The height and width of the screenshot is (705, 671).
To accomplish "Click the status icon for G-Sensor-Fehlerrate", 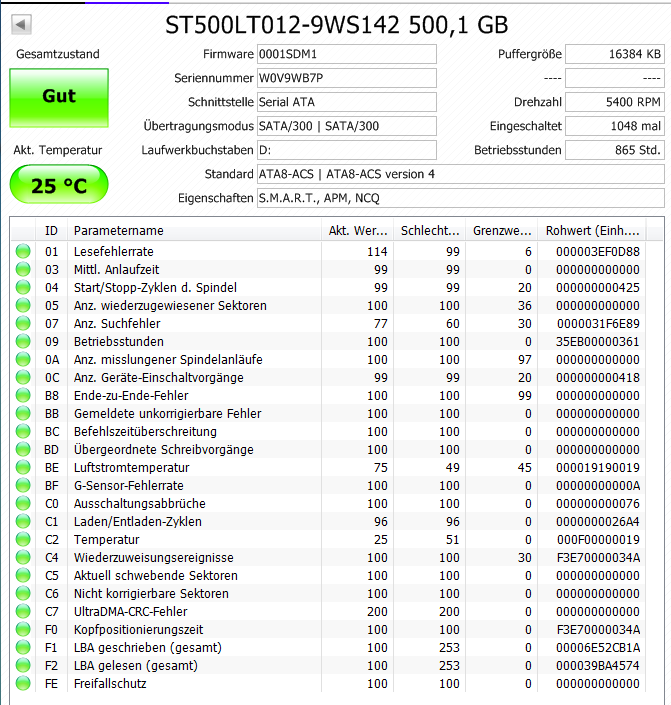I will pyautogui.click(x=23, y=485).
